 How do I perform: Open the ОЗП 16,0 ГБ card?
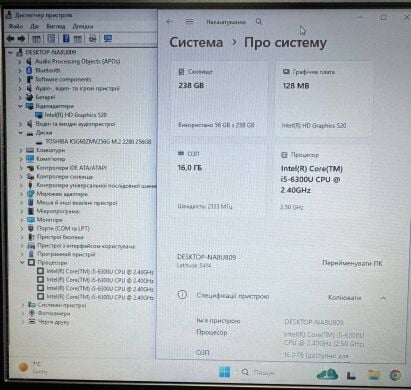[x=220, y=180]
